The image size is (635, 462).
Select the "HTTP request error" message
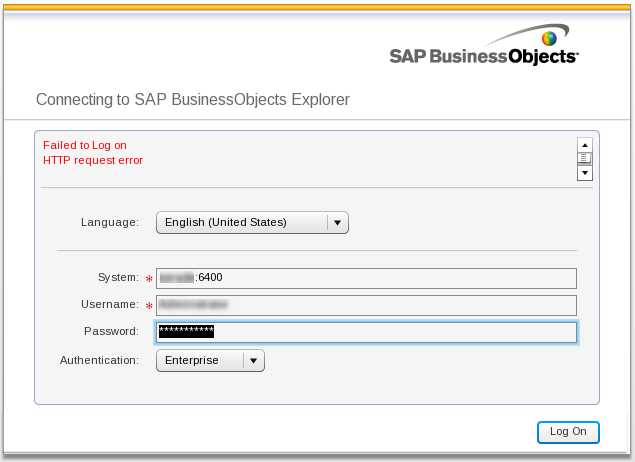point(93,160)
